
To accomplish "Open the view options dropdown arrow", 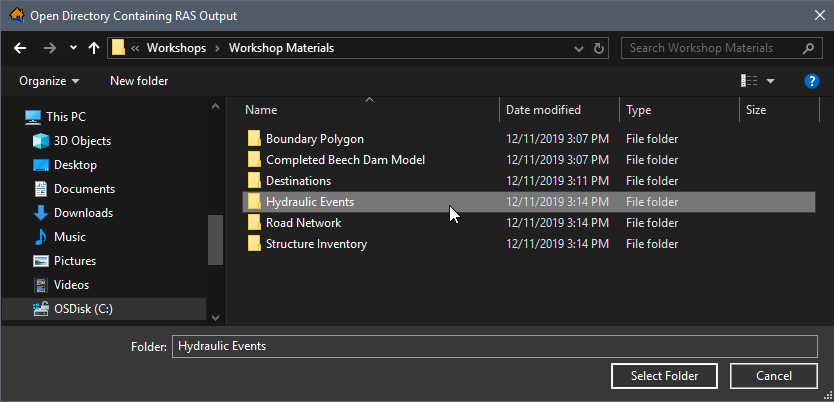I will tap(770, 81).
